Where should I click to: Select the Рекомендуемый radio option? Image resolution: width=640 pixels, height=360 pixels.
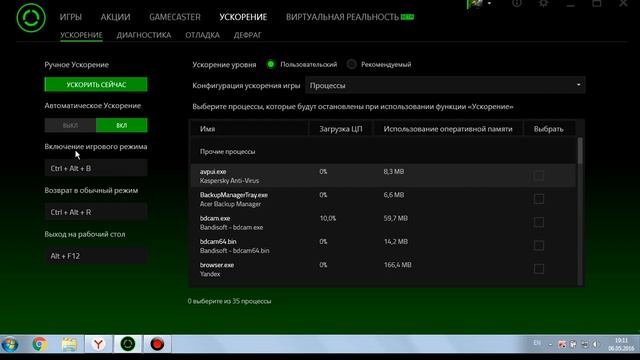click(351, 64)
